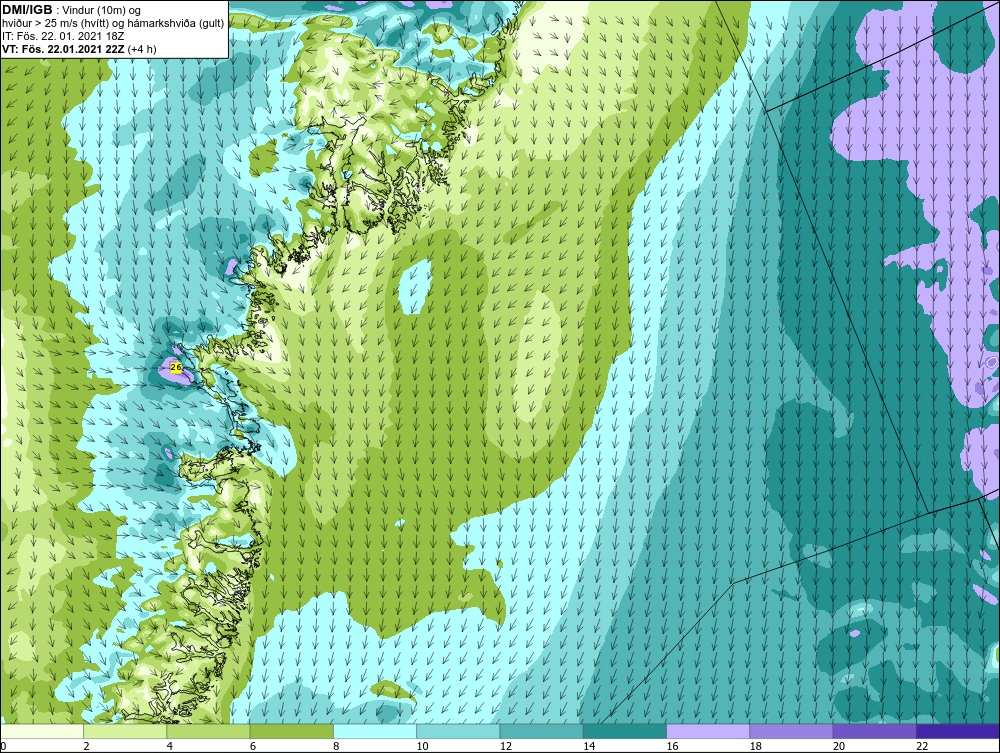Image resolution: width=1000 pixels, height=753 pixels.
Task: Select the 20-22 m/s legend swatch
Action: pyautogui.click(x=874, y=731)
